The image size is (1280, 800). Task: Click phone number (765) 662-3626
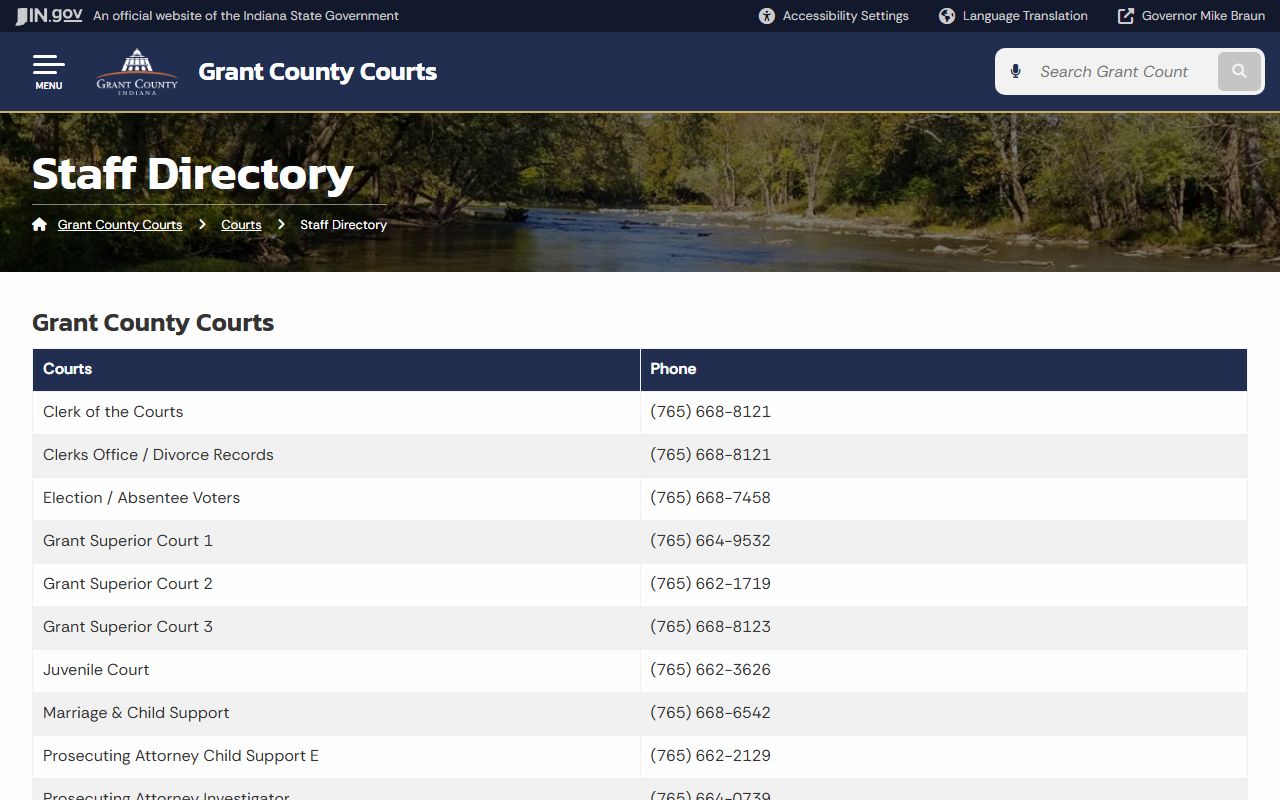click(x=710, y=670)
